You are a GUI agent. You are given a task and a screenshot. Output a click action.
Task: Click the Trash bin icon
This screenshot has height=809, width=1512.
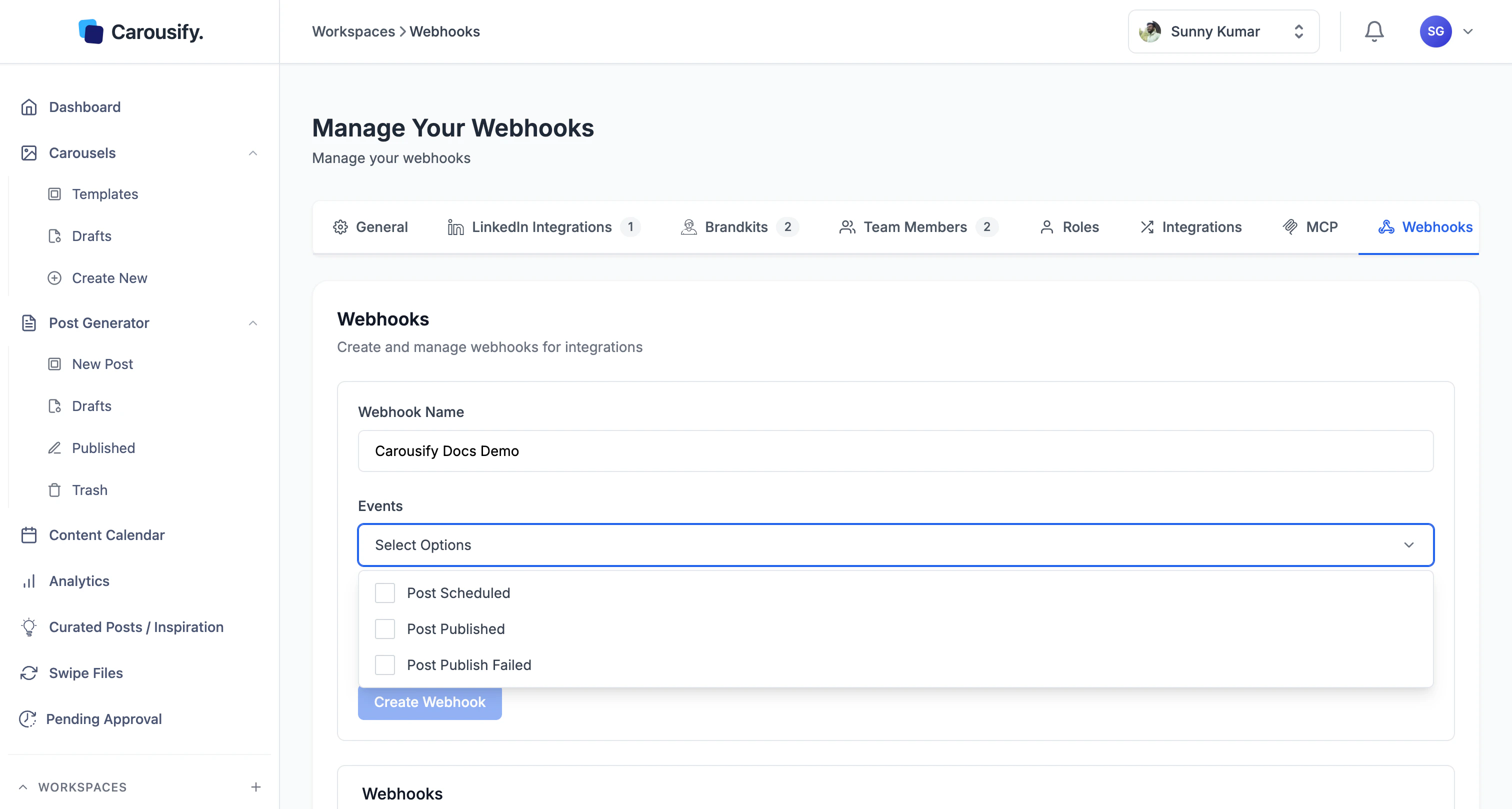click(x=54, y=490)
